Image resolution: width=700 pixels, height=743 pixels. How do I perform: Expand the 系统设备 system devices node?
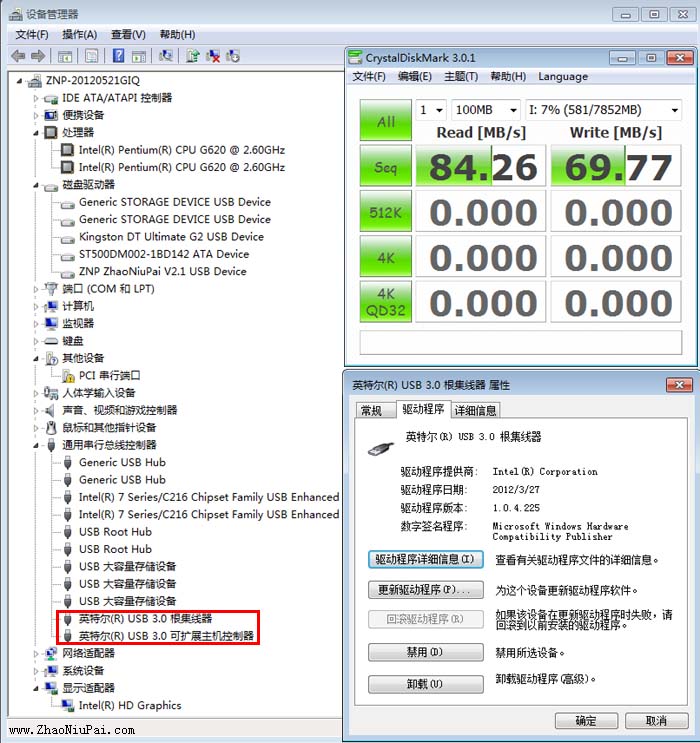tap(36, 671)
